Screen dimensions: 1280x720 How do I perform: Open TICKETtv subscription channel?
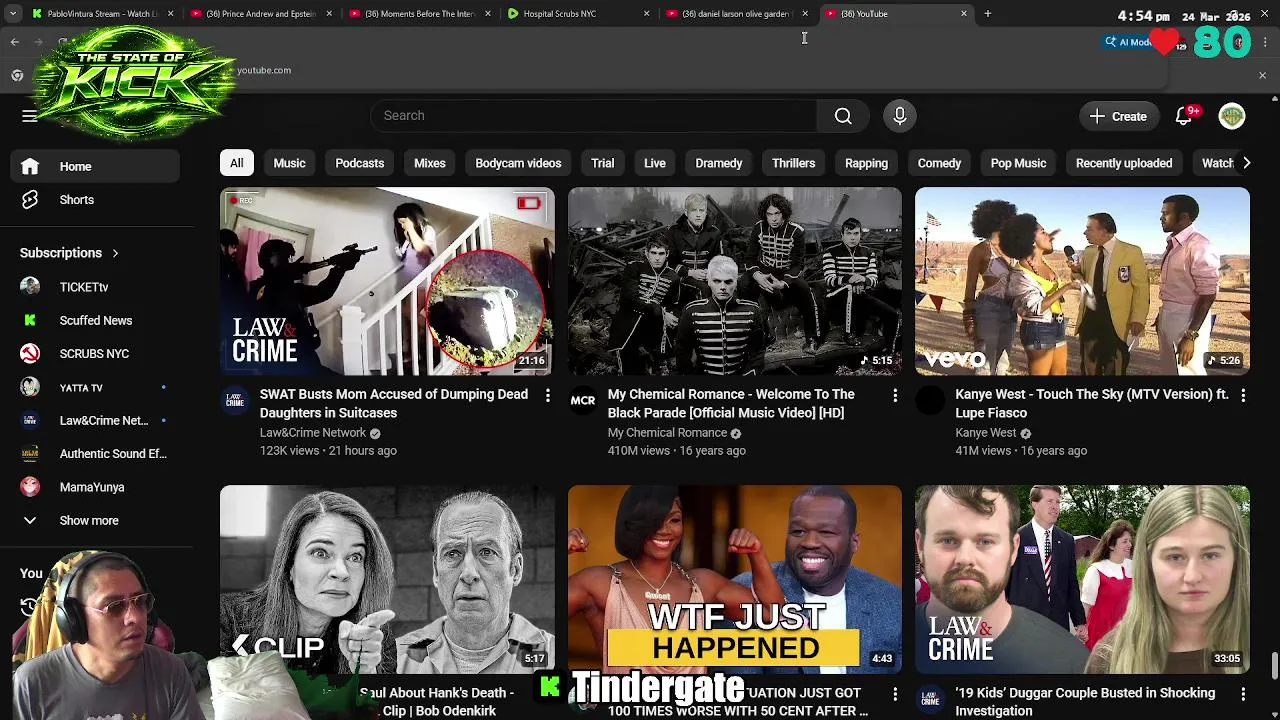[x=95, y=287]
